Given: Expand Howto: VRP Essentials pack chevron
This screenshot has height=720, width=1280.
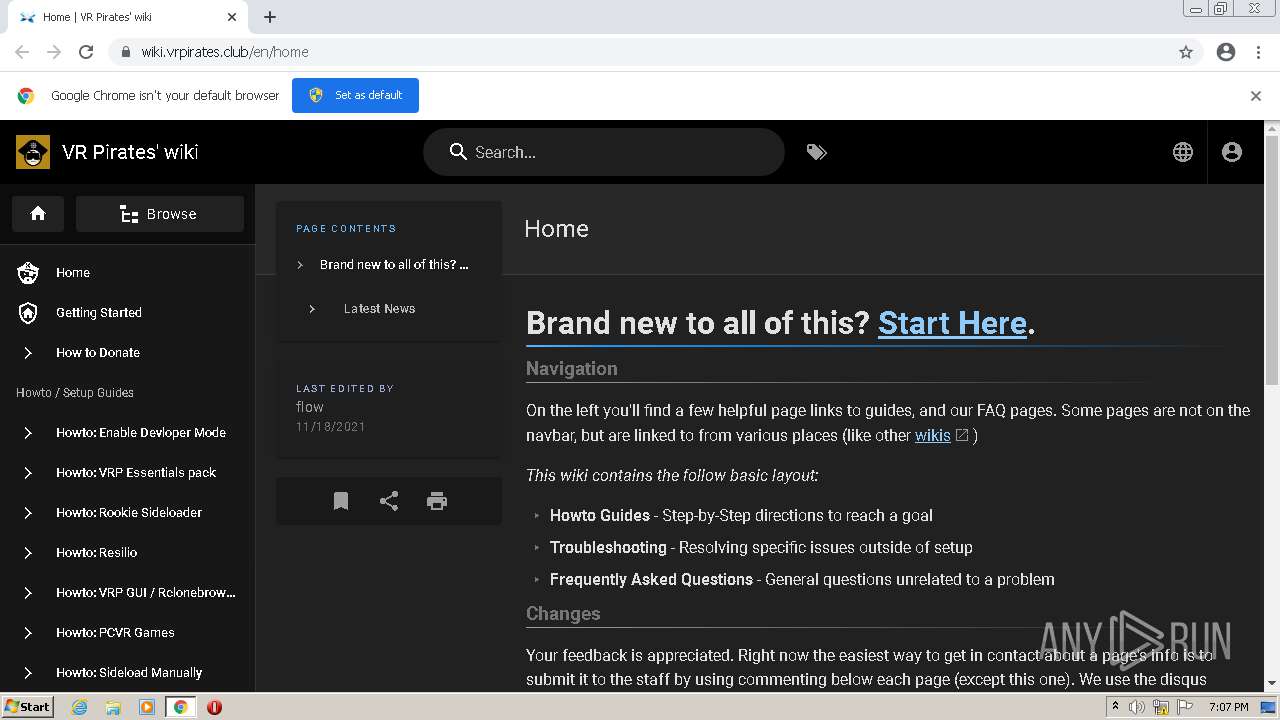Looking at the screenshot, I should [28, 472].
